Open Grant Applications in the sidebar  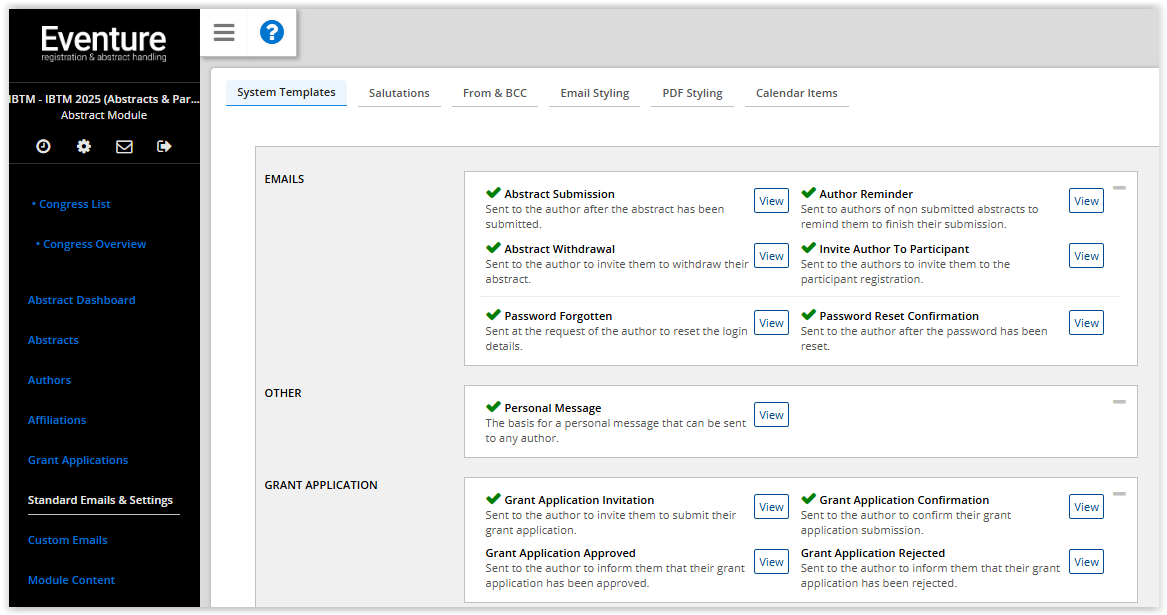[77, 459]
